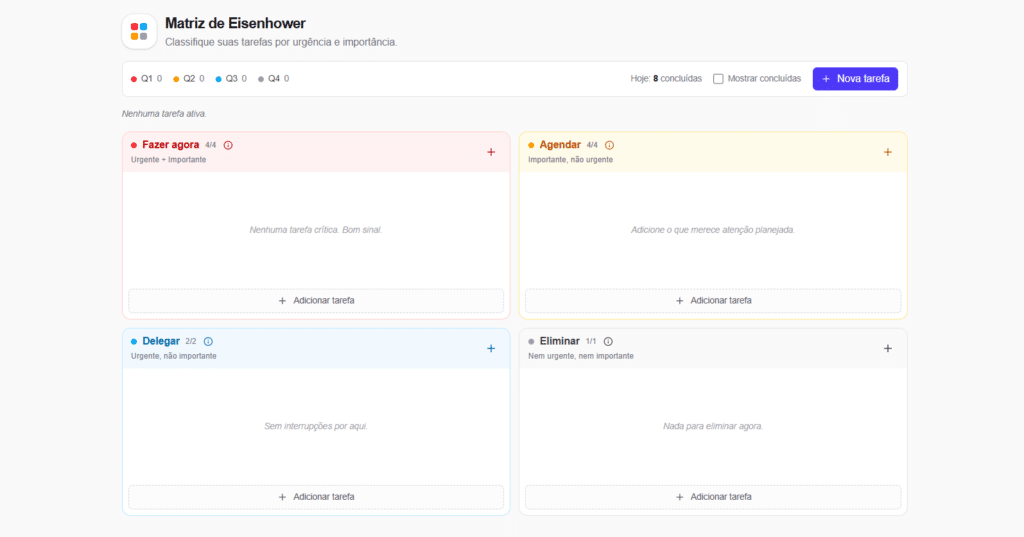Click the blue plus icon in Delegar header

(491, 349)
